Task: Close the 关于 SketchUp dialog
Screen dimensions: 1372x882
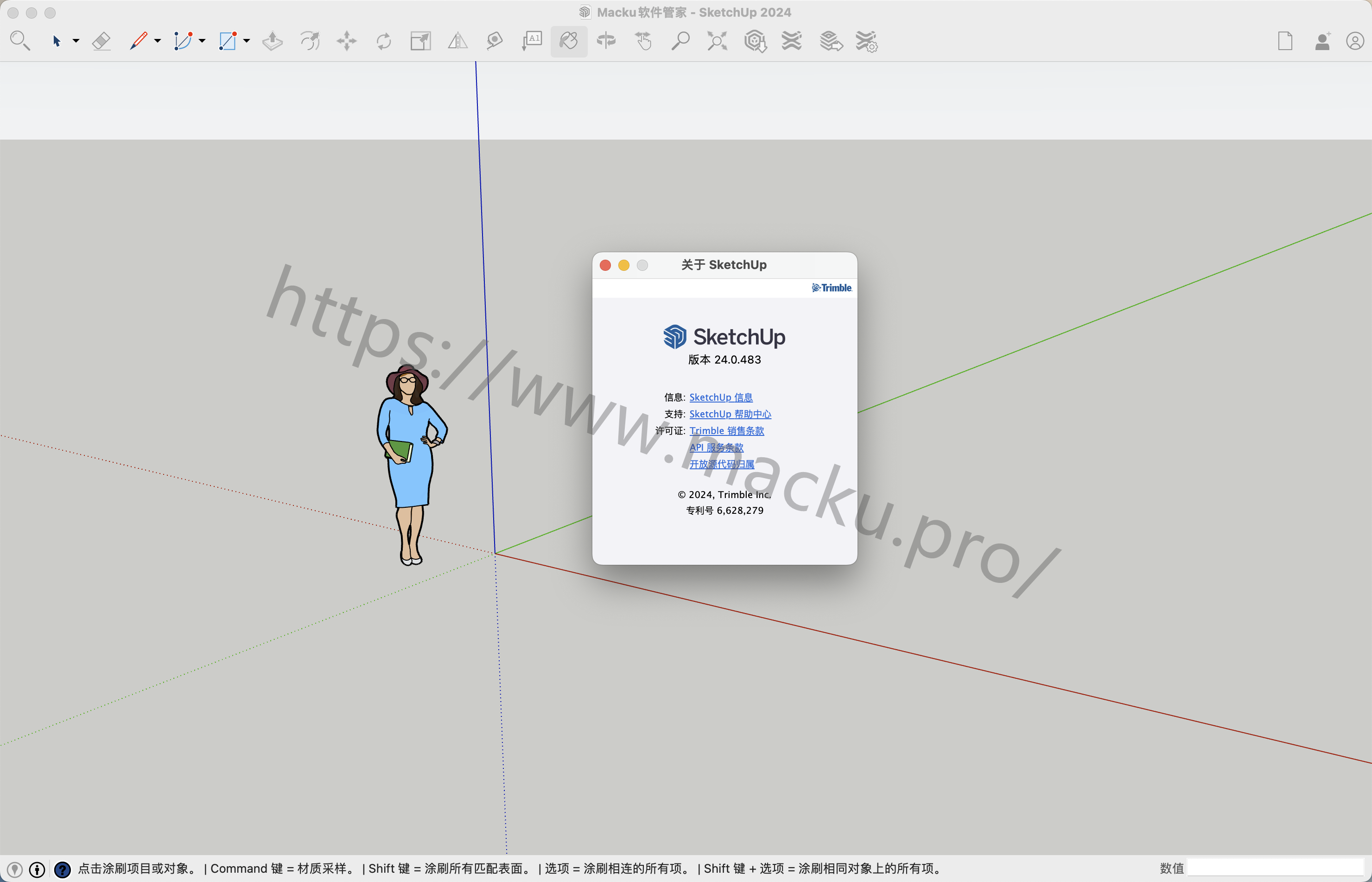Action: click(605, 265)
